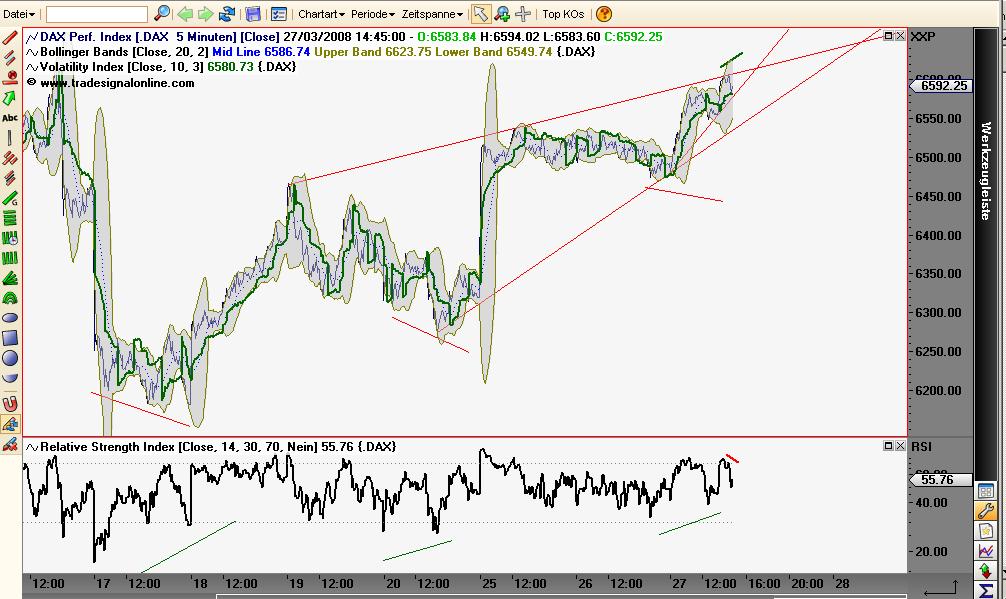
Task: Click the RSI axis label
Action: pos(921,446)
